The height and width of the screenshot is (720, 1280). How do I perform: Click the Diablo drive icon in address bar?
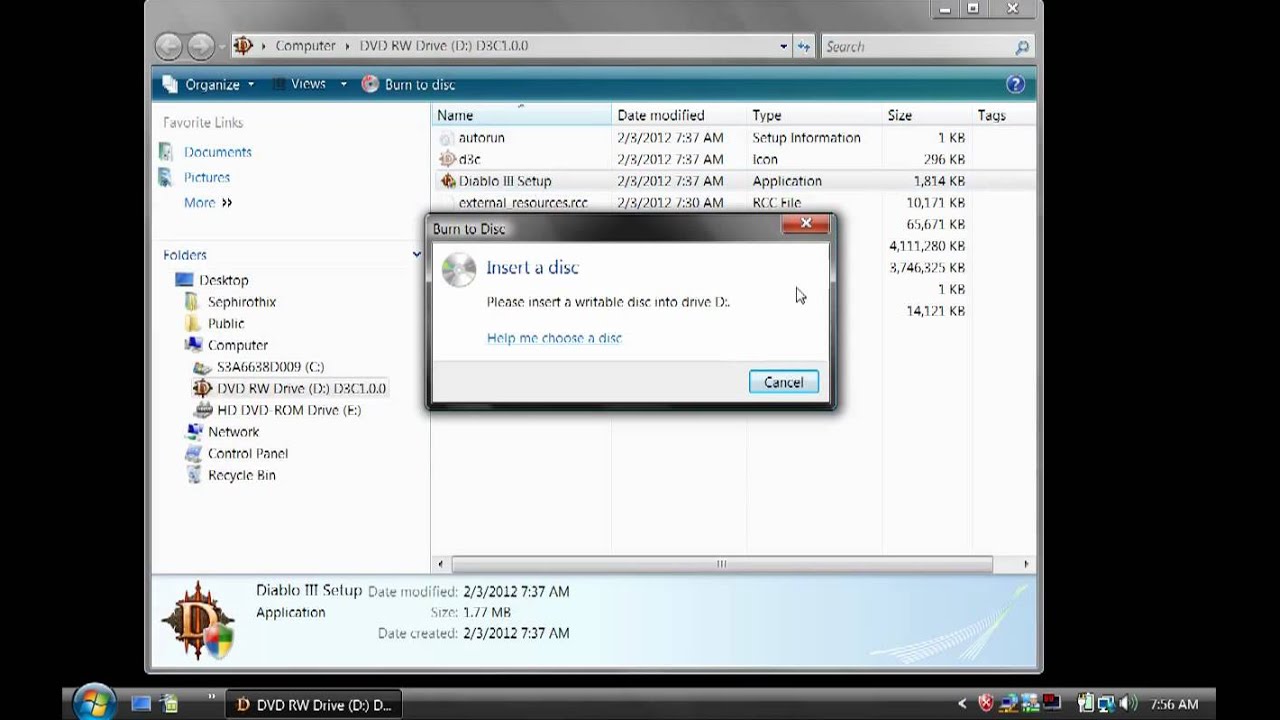coord(243,46)
